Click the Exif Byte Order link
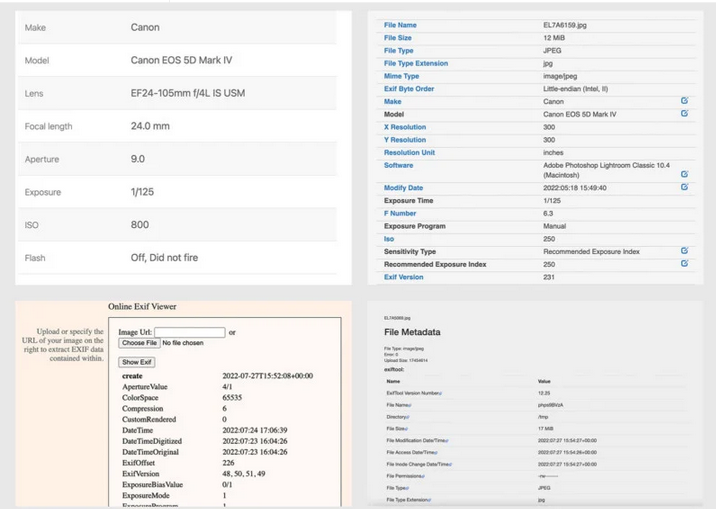Screen dimensions: 716x509 coord(407,89)
